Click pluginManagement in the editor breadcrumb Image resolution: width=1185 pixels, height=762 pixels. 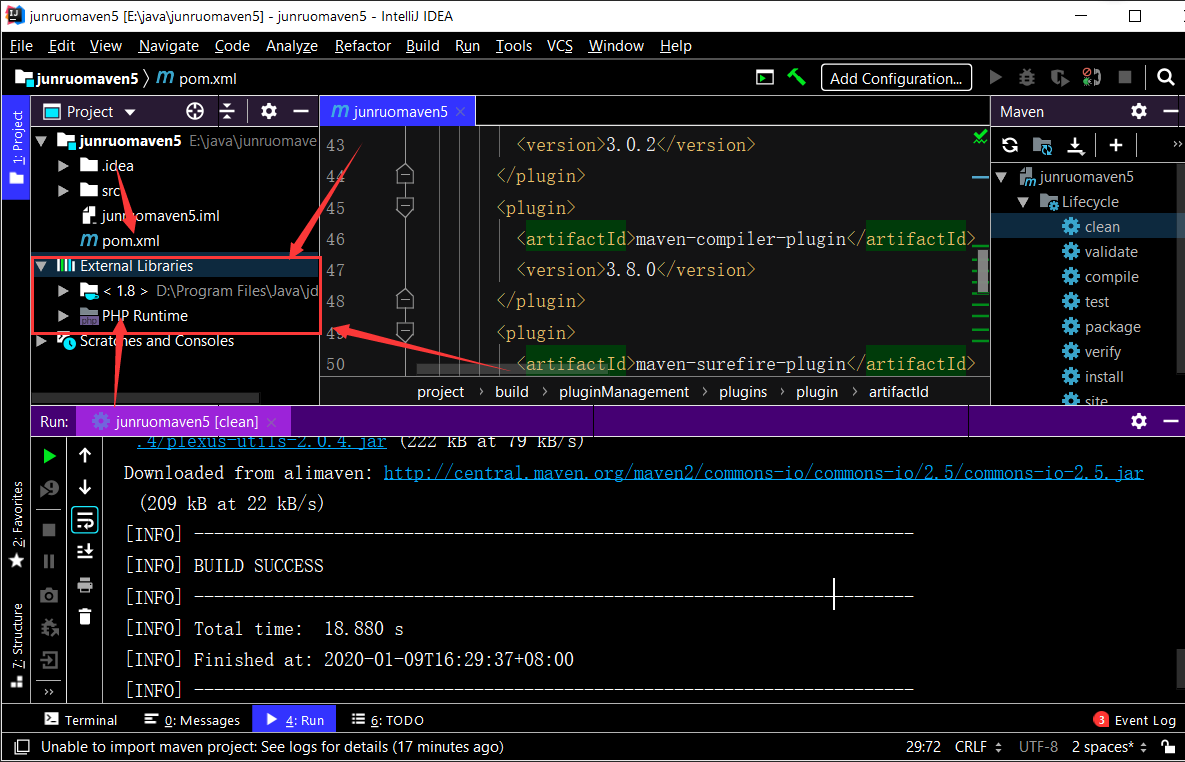pos(623,392)
